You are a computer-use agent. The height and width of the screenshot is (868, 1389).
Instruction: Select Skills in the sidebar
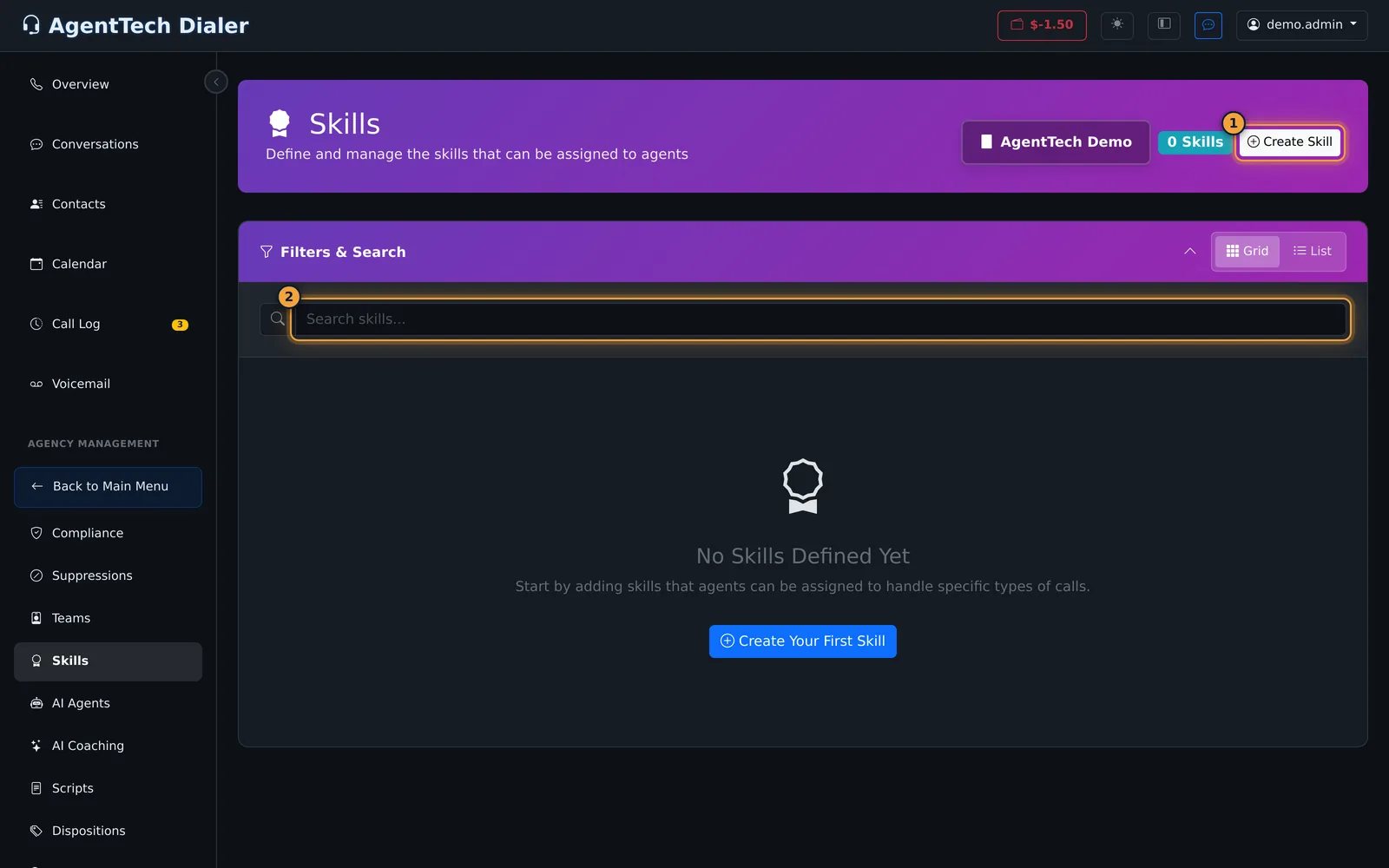[108, 661]
